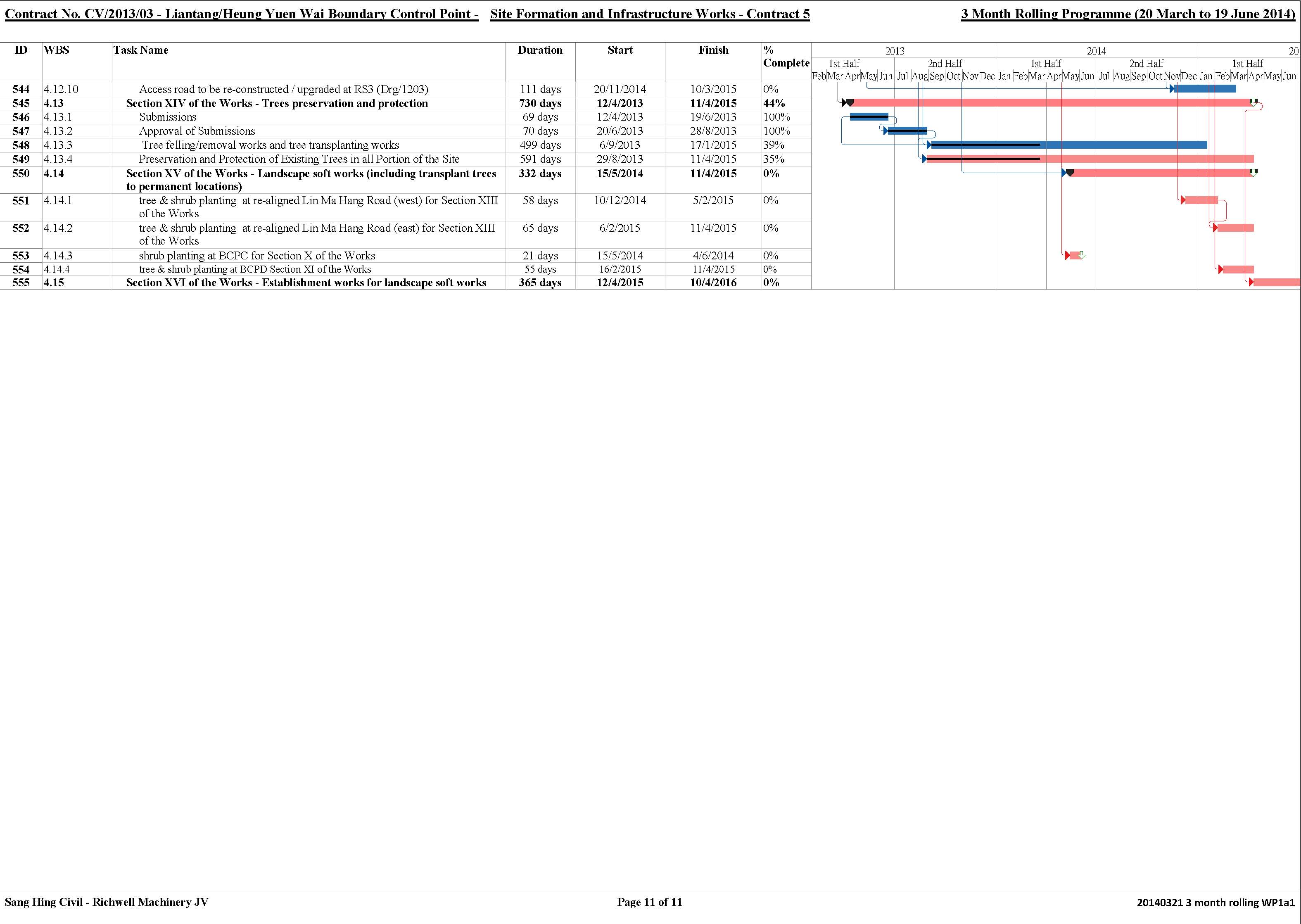Click the 332 days duration cell
Image resolution: width=1301 pixels, height=924 pixels.
[540, 173]
